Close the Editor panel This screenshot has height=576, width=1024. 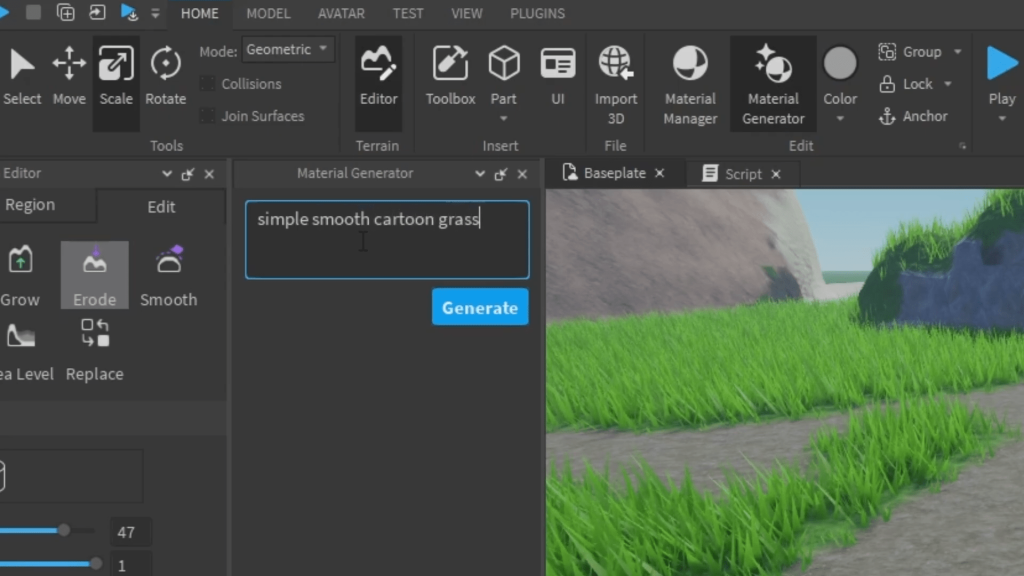click(209, 174)
